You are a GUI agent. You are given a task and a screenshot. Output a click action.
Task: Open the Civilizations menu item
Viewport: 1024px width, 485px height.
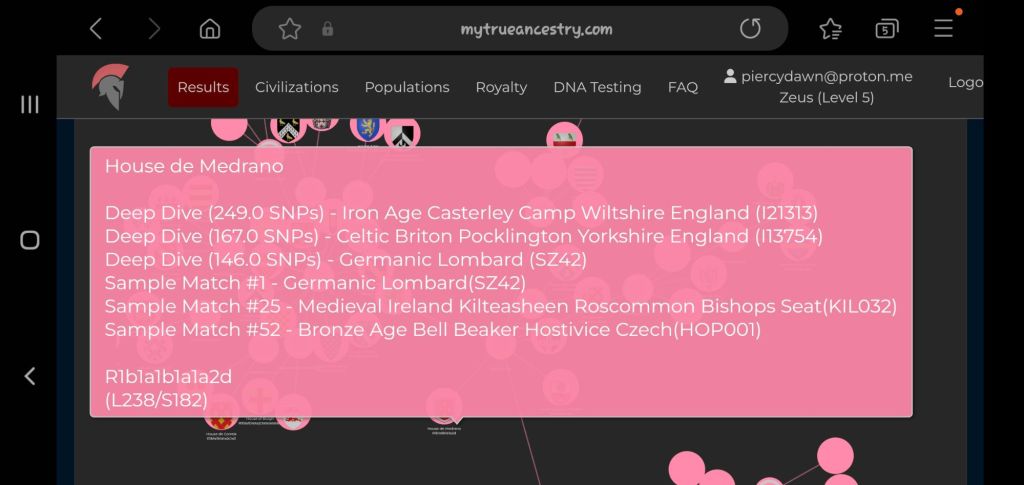[x=296, y=87]
